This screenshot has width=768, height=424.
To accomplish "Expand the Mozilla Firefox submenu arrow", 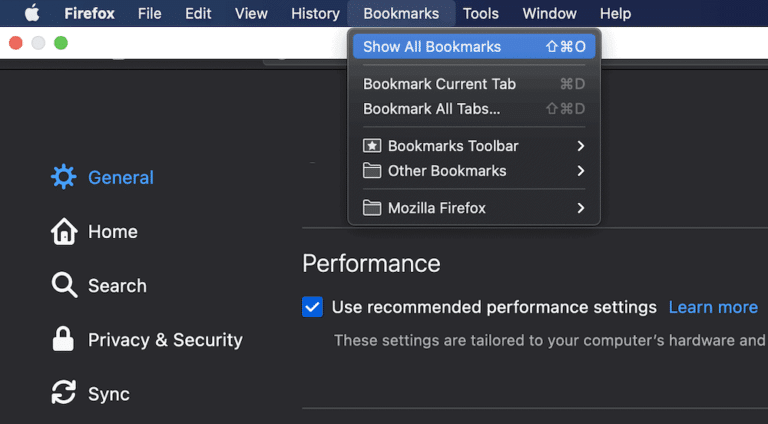I will tap(580, 208).
